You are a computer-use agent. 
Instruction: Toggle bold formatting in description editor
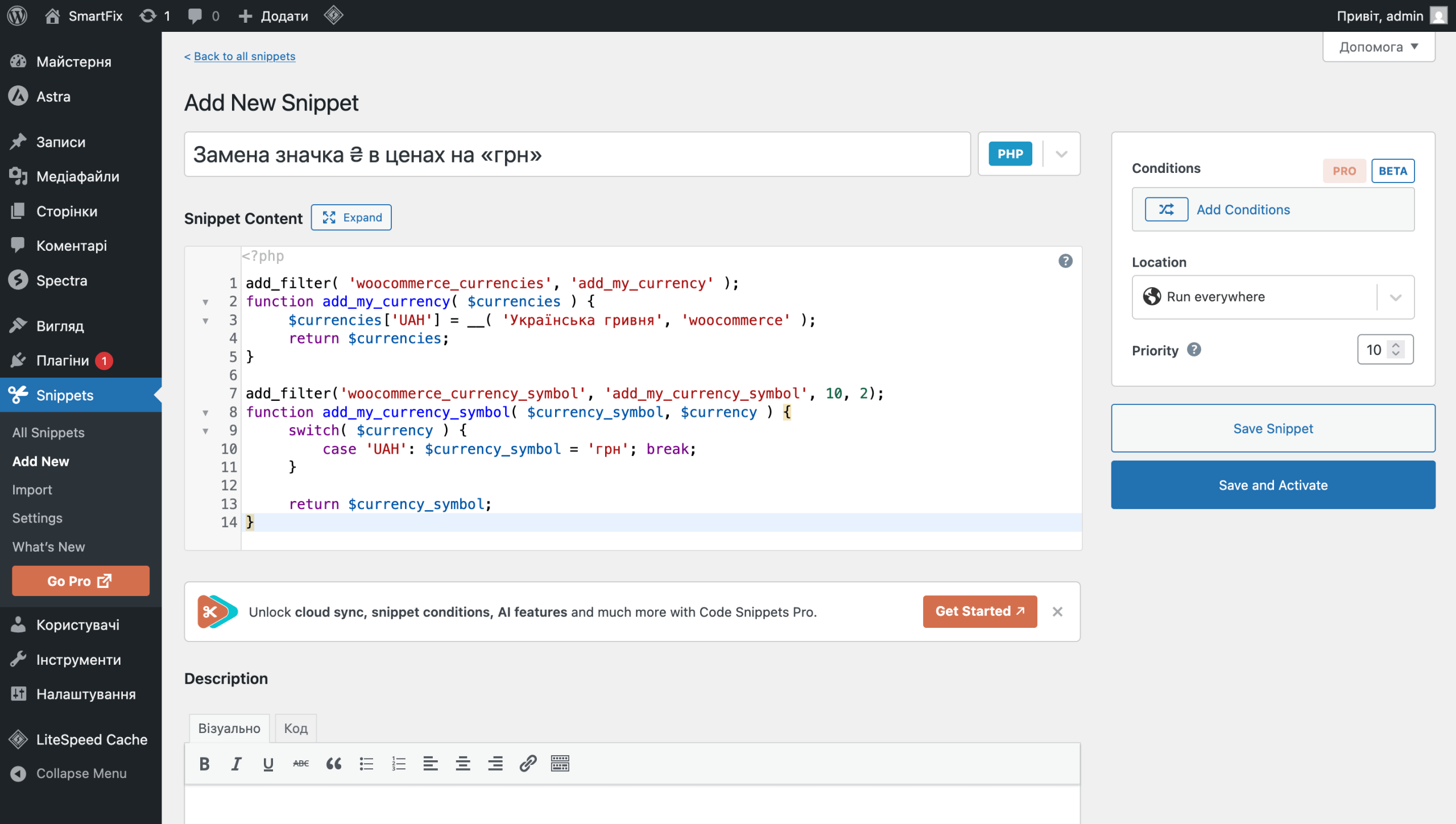point(204,763)
